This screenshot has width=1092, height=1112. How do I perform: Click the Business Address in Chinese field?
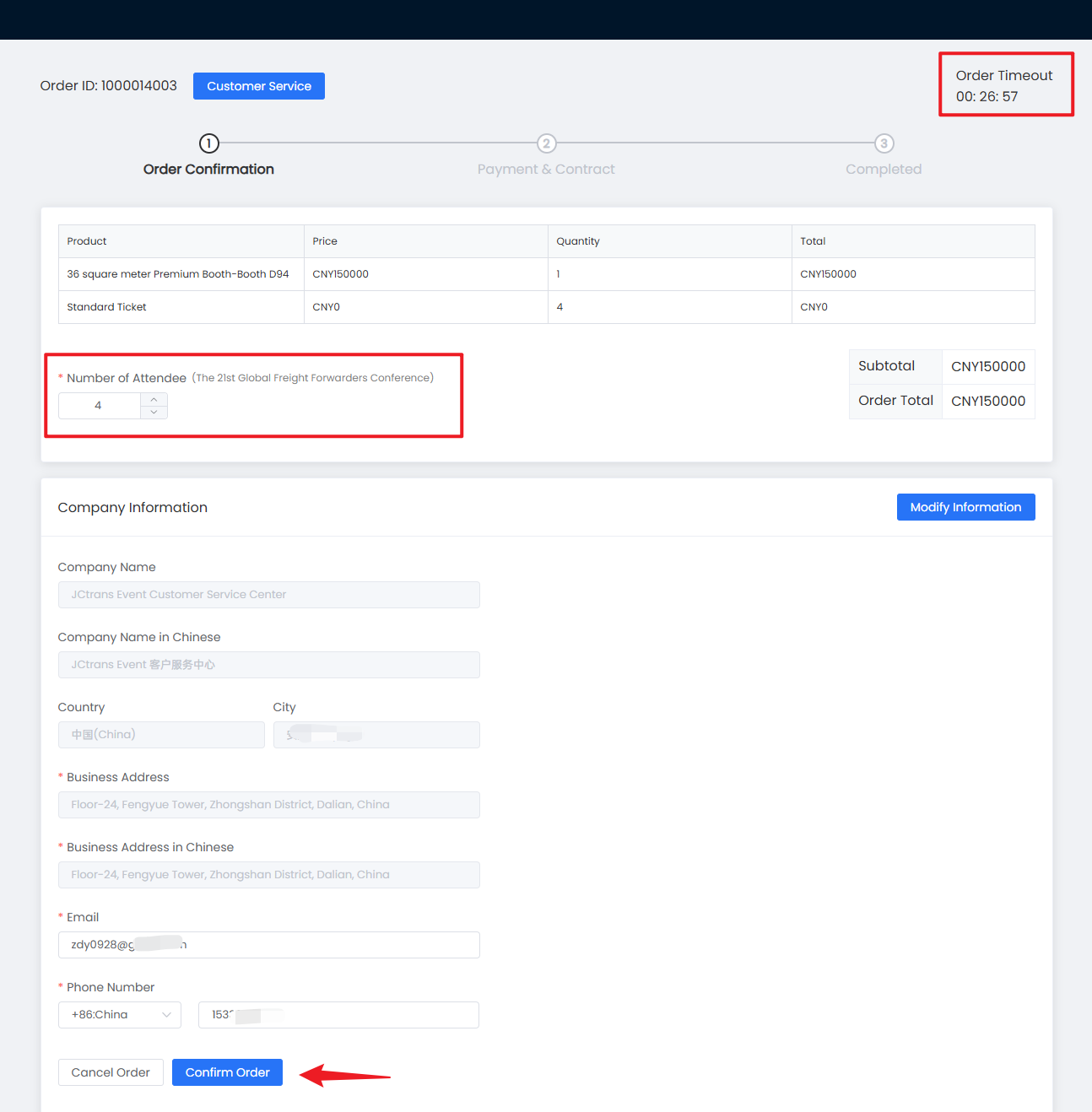(x=268, y=875)
